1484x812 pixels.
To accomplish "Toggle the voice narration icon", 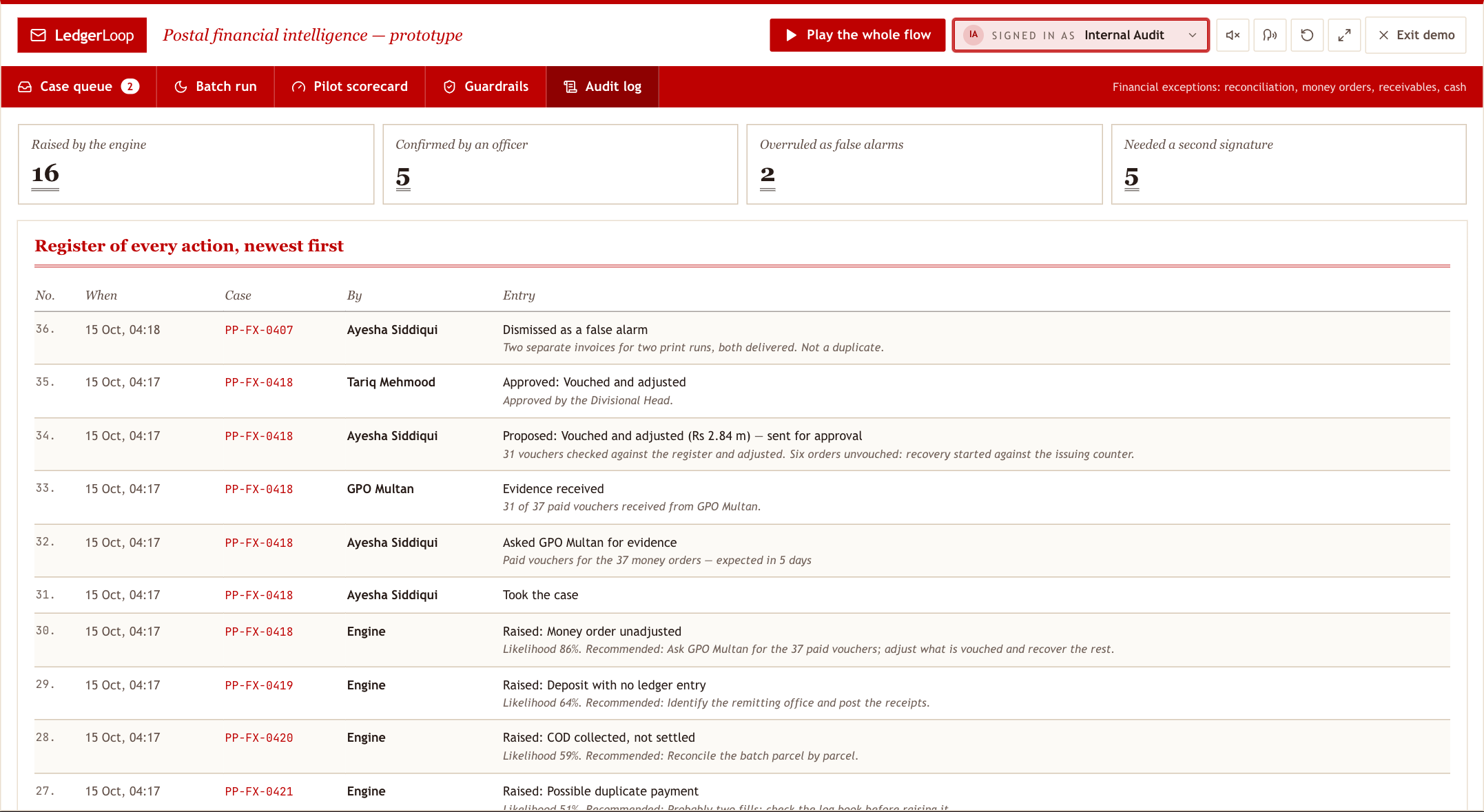I will coord(1270,35).
